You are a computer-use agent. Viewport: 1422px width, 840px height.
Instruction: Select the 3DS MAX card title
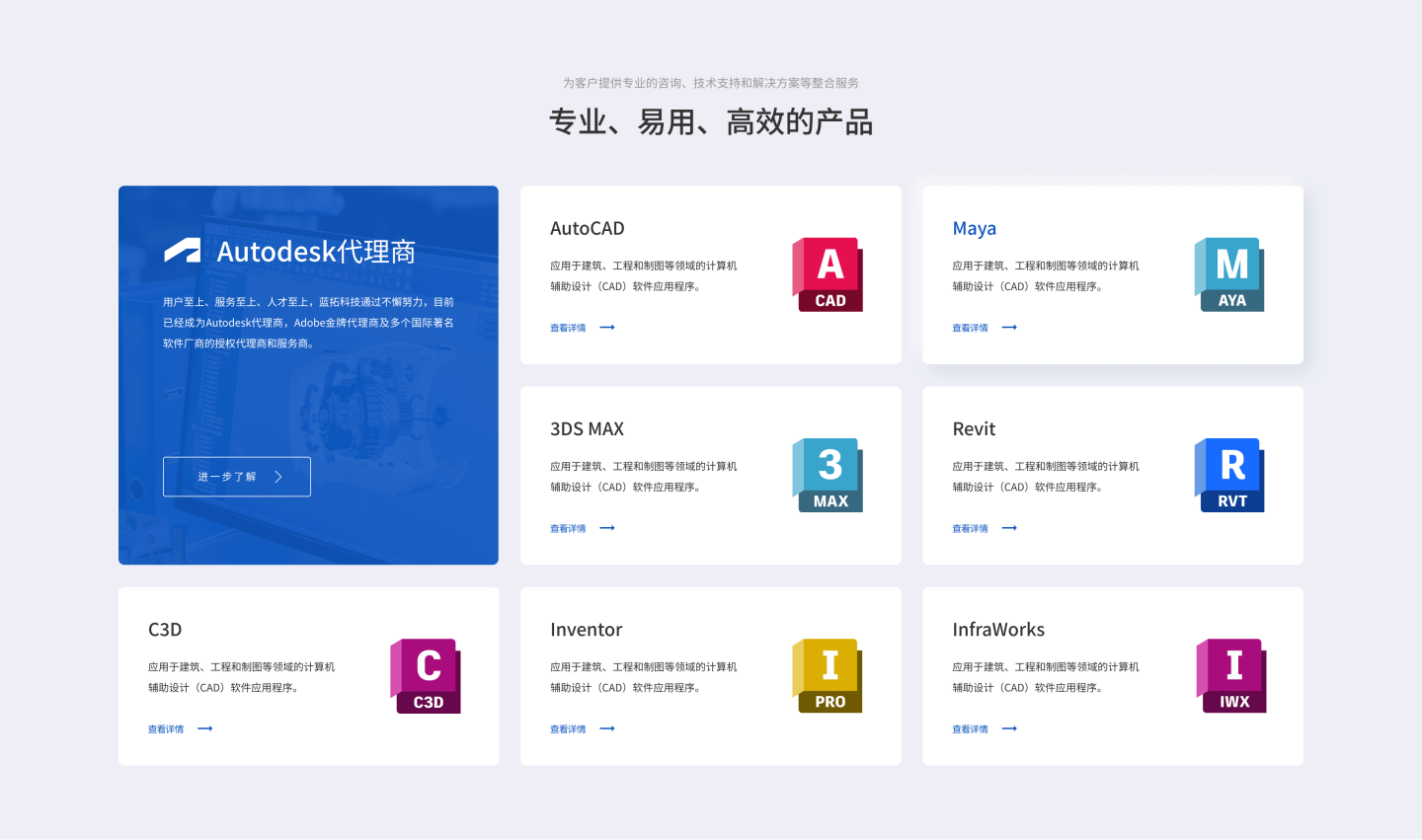tap(588, 428)
